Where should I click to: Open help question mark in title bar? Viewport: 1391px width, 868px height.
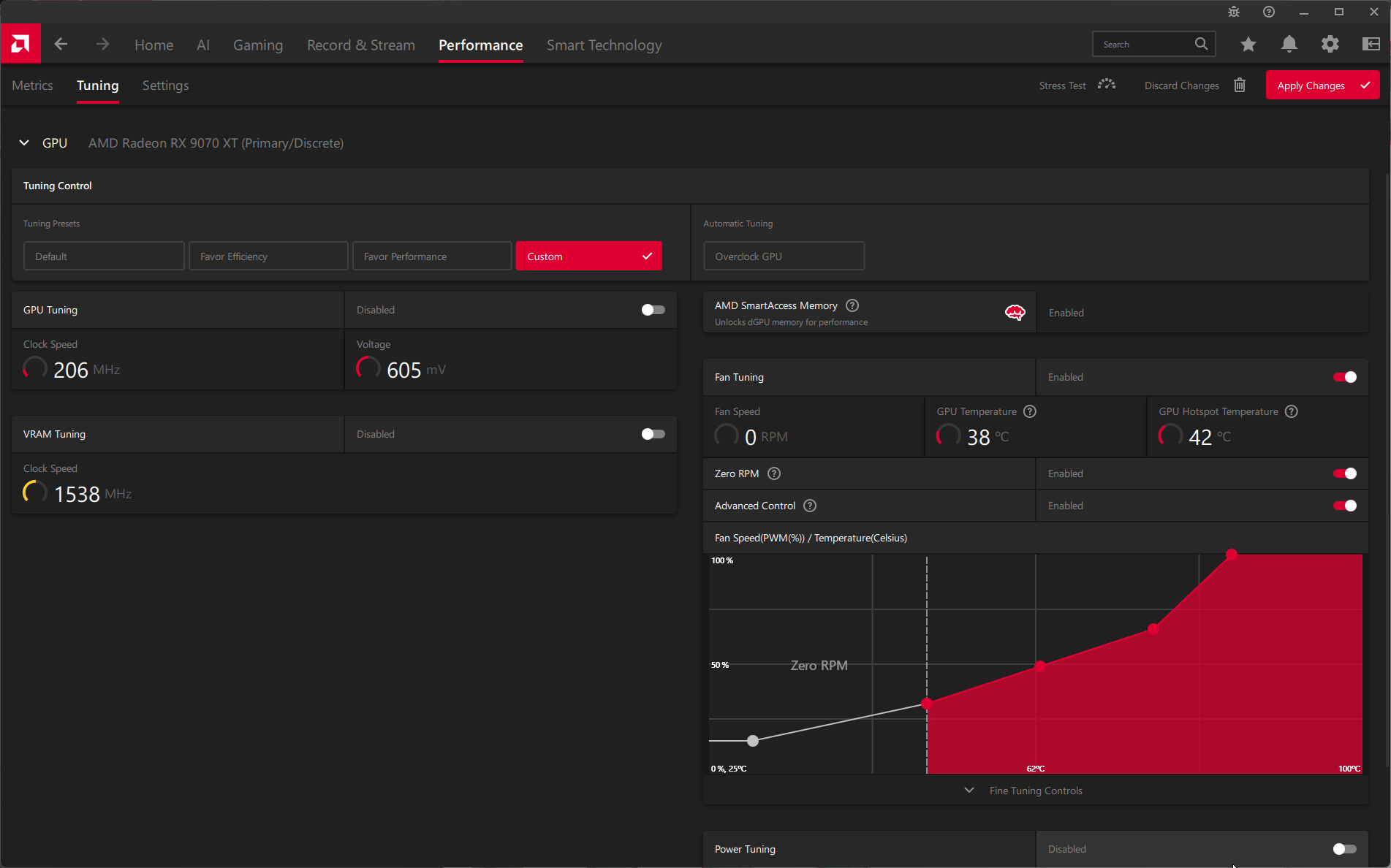(1269, 12)
